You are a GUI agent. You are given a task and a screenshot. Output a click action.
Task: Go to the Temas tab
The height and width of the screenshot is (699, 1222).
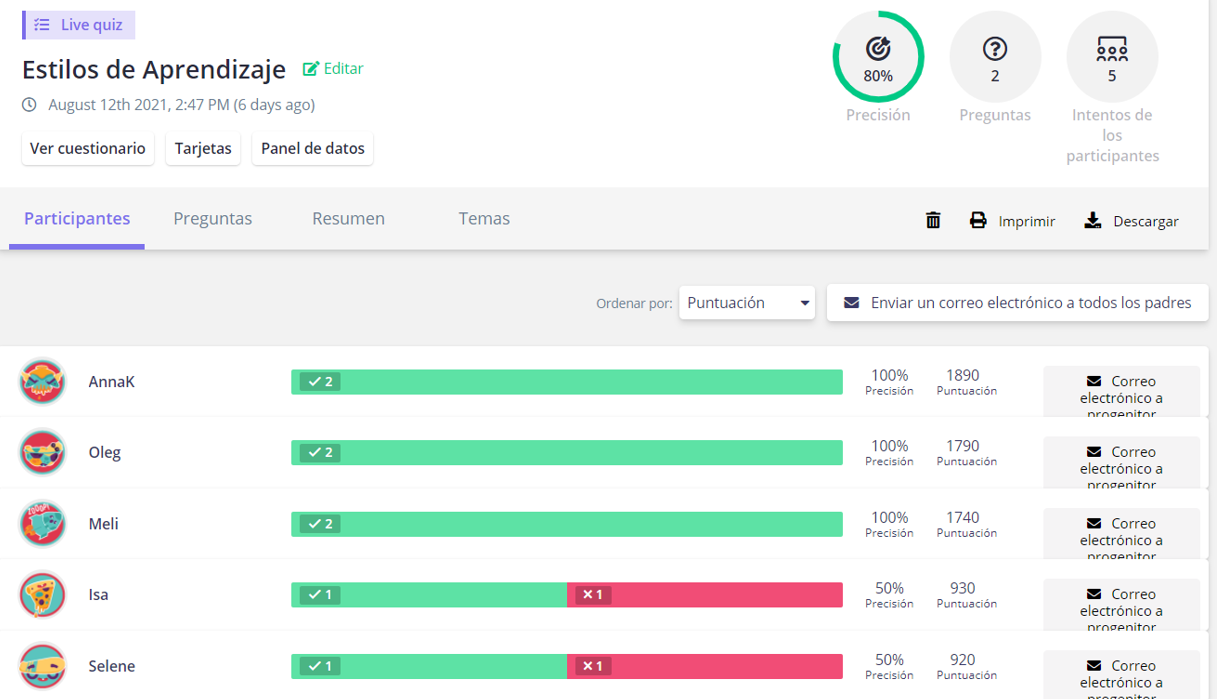pos(484,219)
